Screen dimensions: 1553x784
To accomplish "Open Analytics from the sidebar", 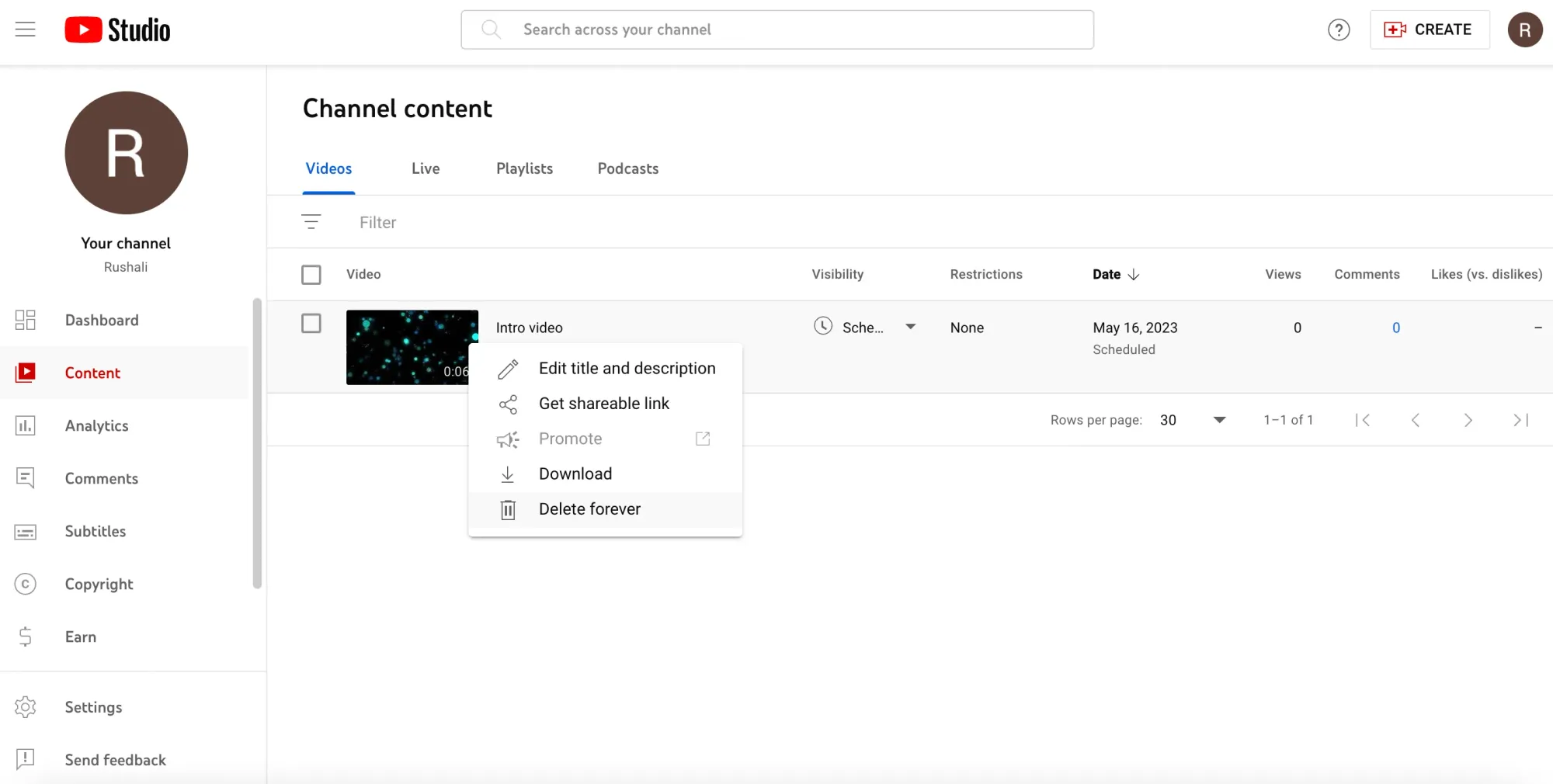I will [96, 425].
